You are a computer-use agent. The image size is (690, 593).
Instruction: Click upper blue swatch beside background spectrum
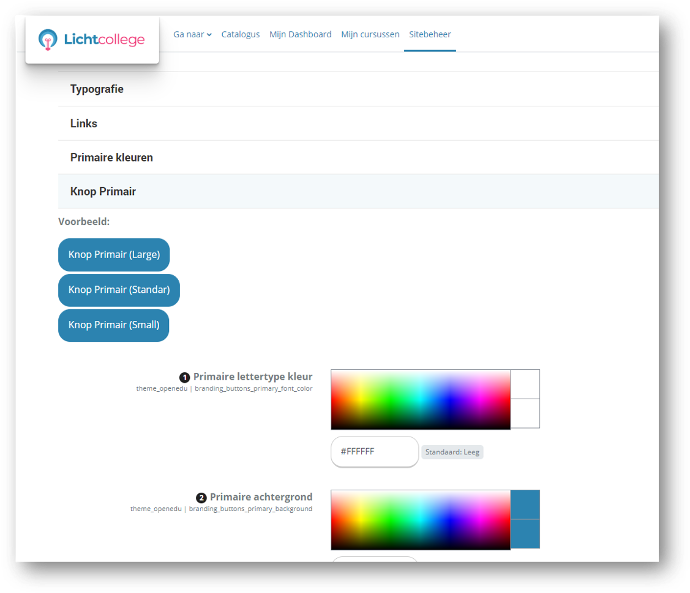click(525, 504)
